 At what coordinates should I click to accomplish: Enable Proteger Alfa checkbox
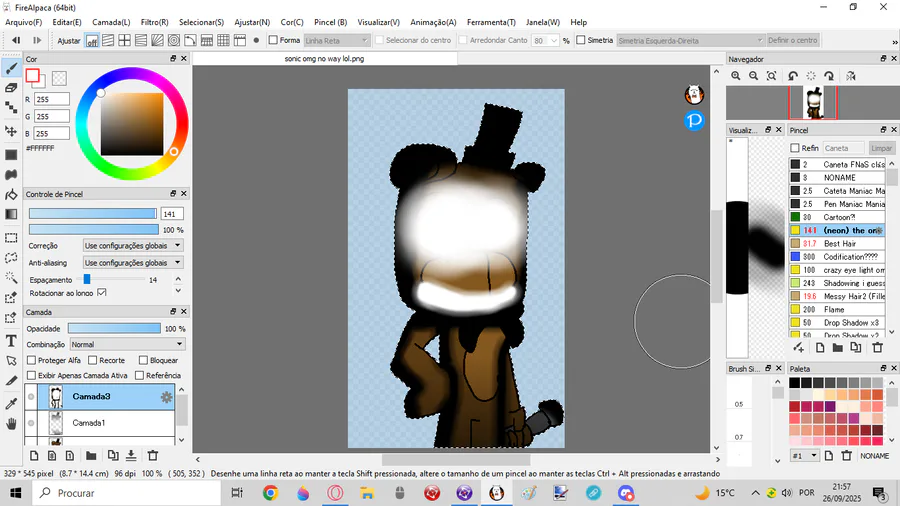[32, 360]
